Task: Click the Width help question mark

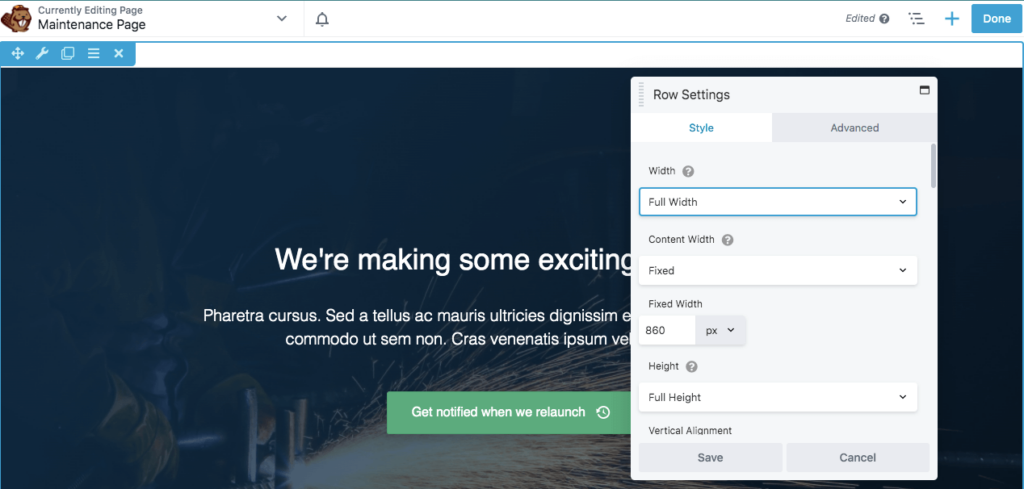Action: point(688,171)
